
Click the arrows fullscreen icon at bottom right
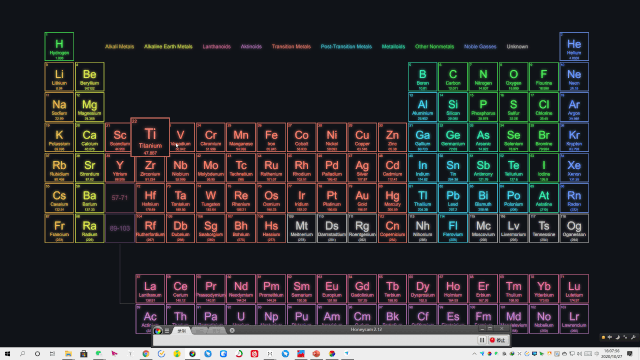(x=625, y=337)
